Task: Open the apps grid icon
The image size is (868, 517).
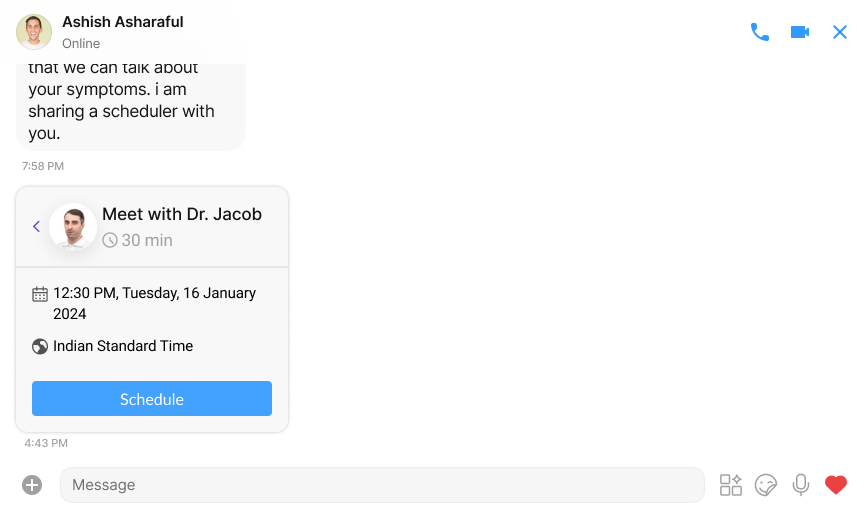Action: click(x=731, y=485)
